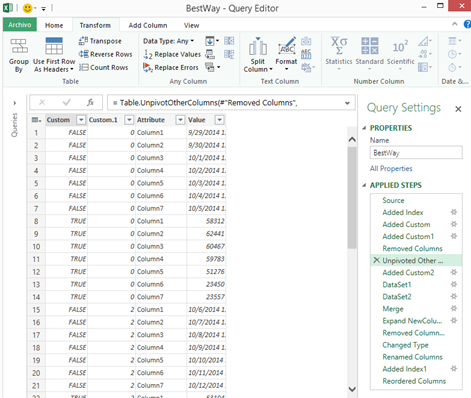This screenshot has width=471, height=398.
Task: Open Value column filter dropdown
Action: coord(219,120)
